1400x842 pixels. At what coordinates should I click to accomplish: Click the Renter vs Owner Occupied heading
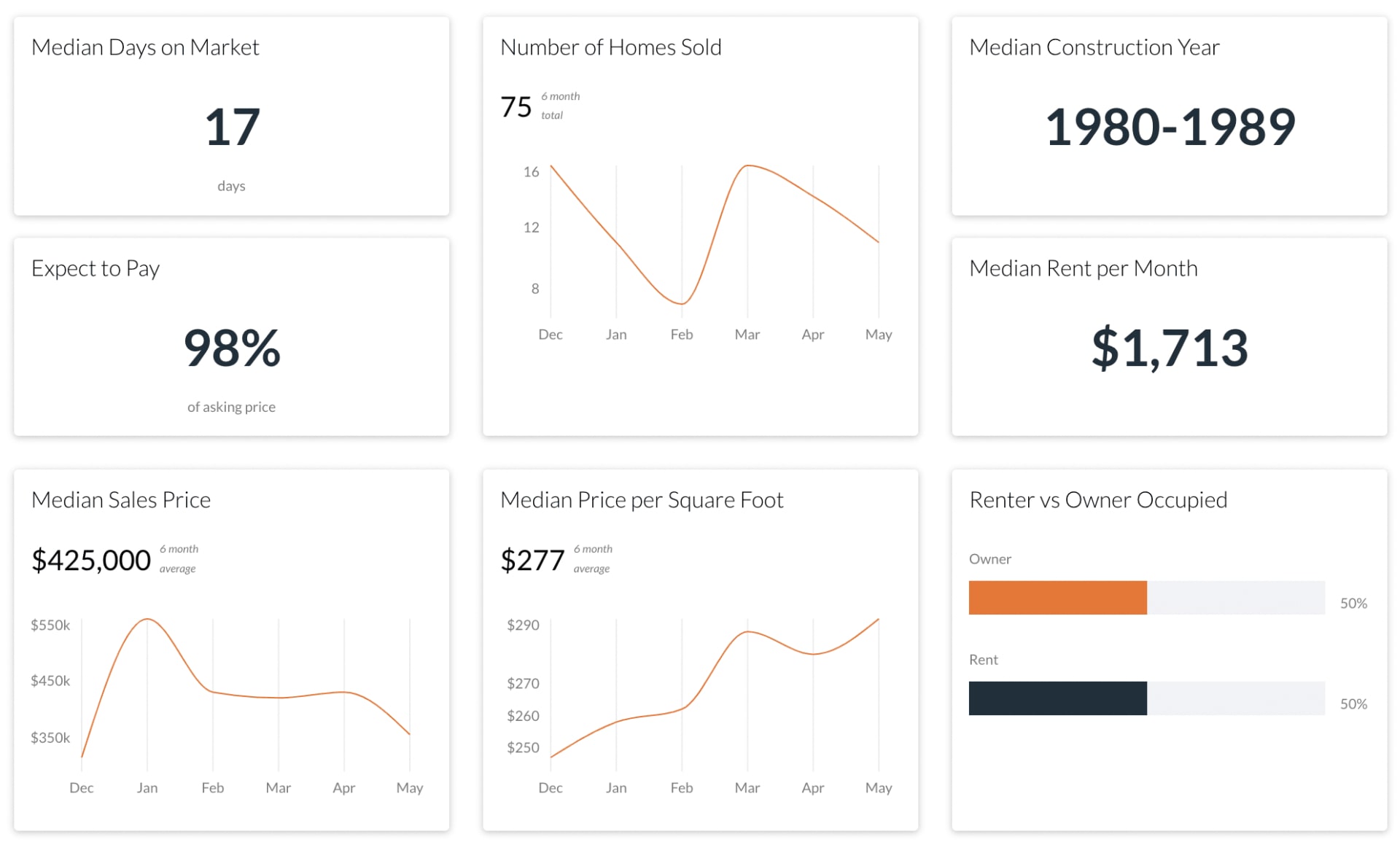(1098, 500)
